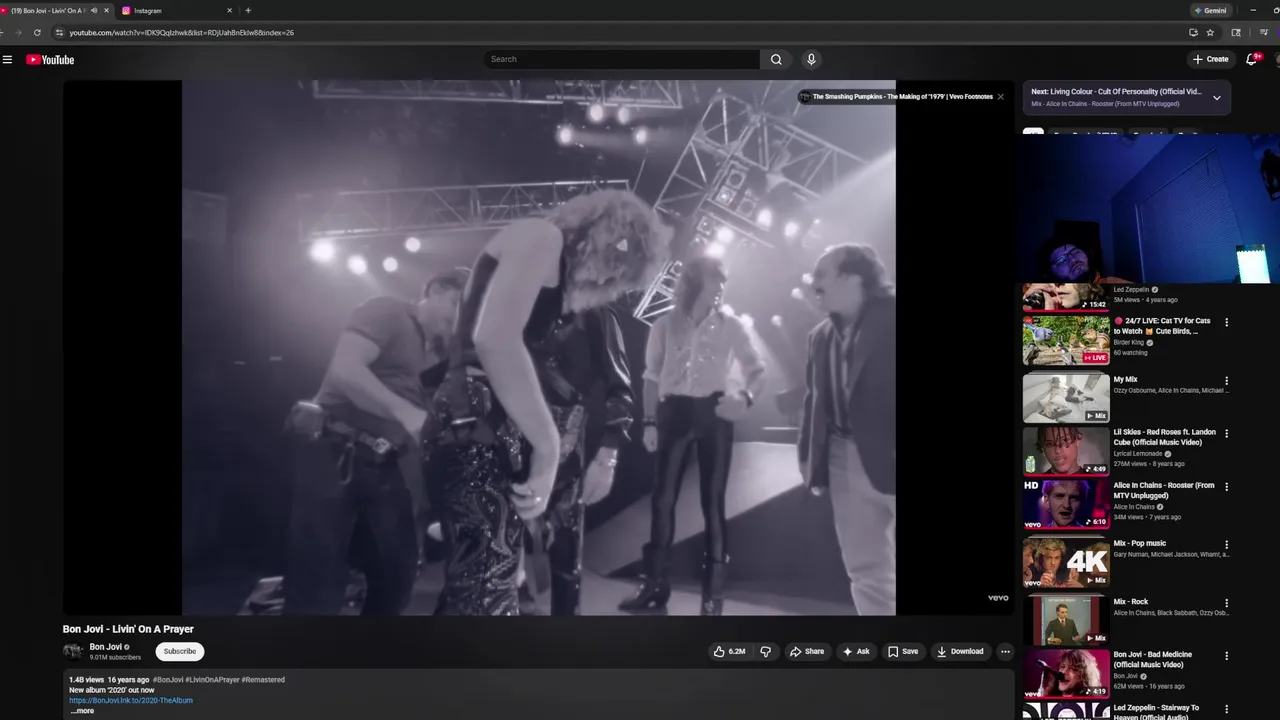
Task: Click the #LivinOnAPrayer hashtag
Action: (x=217, y=680)
